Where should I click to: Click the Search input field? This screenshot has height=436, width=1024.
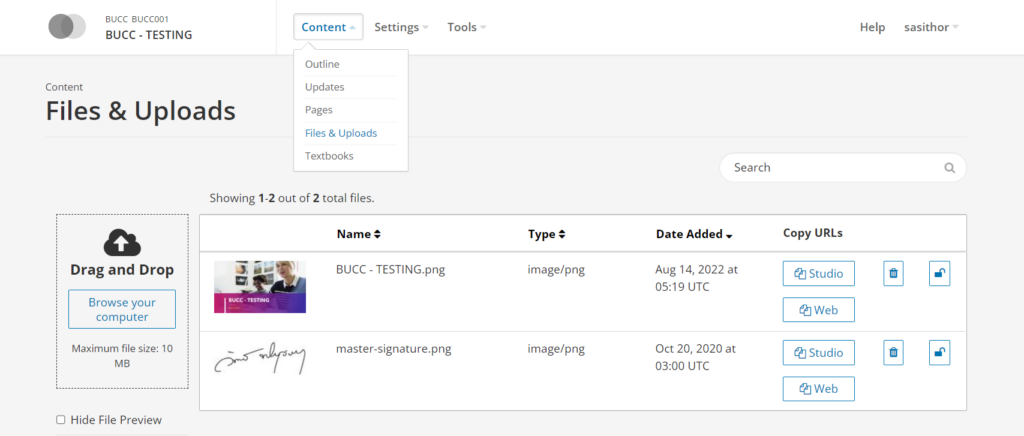pos(832,168)
